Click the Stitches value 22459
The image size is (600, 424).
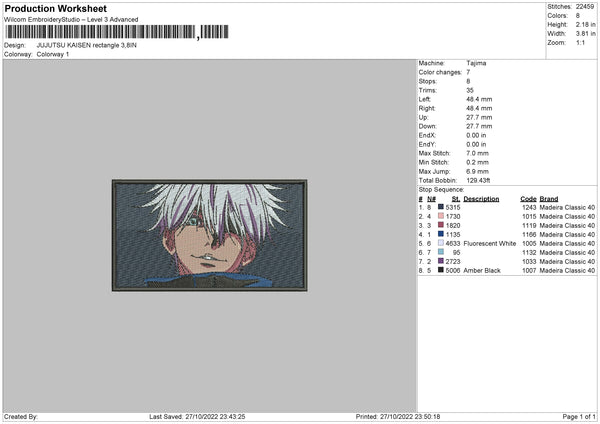pos(585,7)
